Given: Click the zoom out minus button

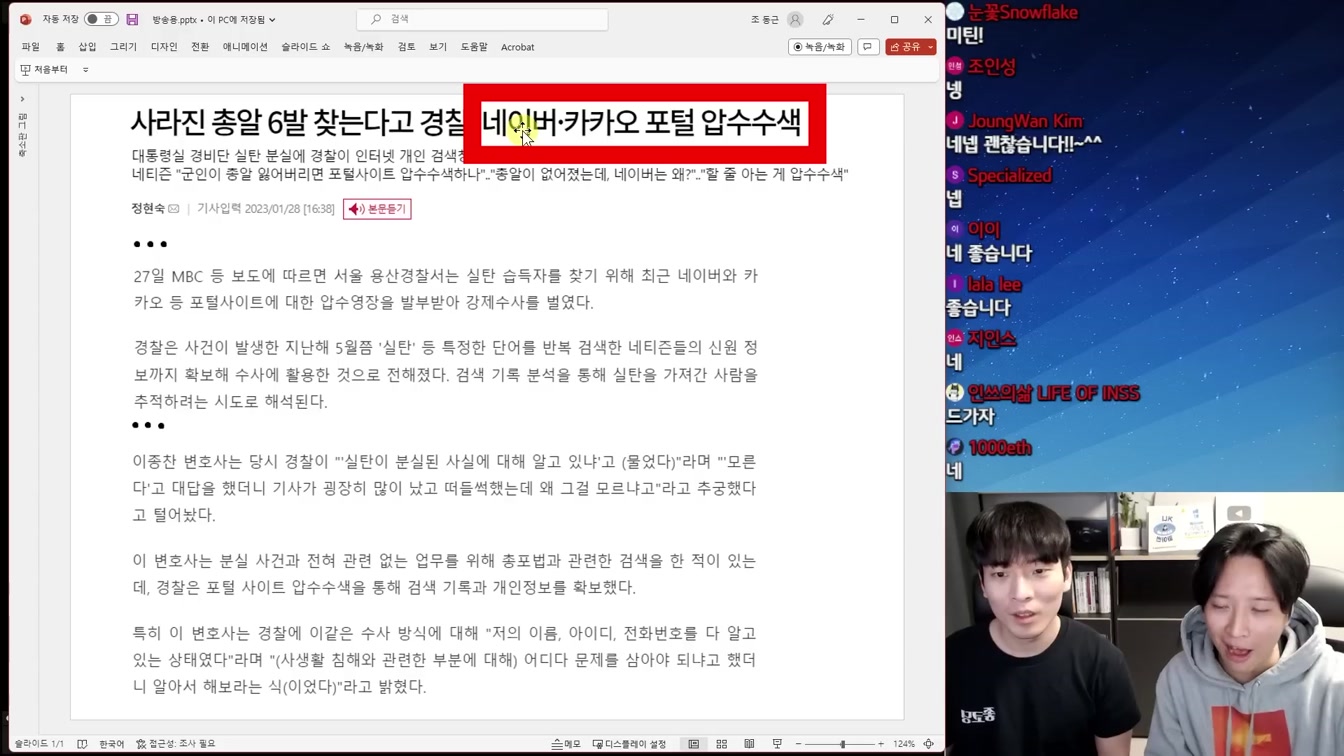Looking at the screenshot, I should (798, 744).
